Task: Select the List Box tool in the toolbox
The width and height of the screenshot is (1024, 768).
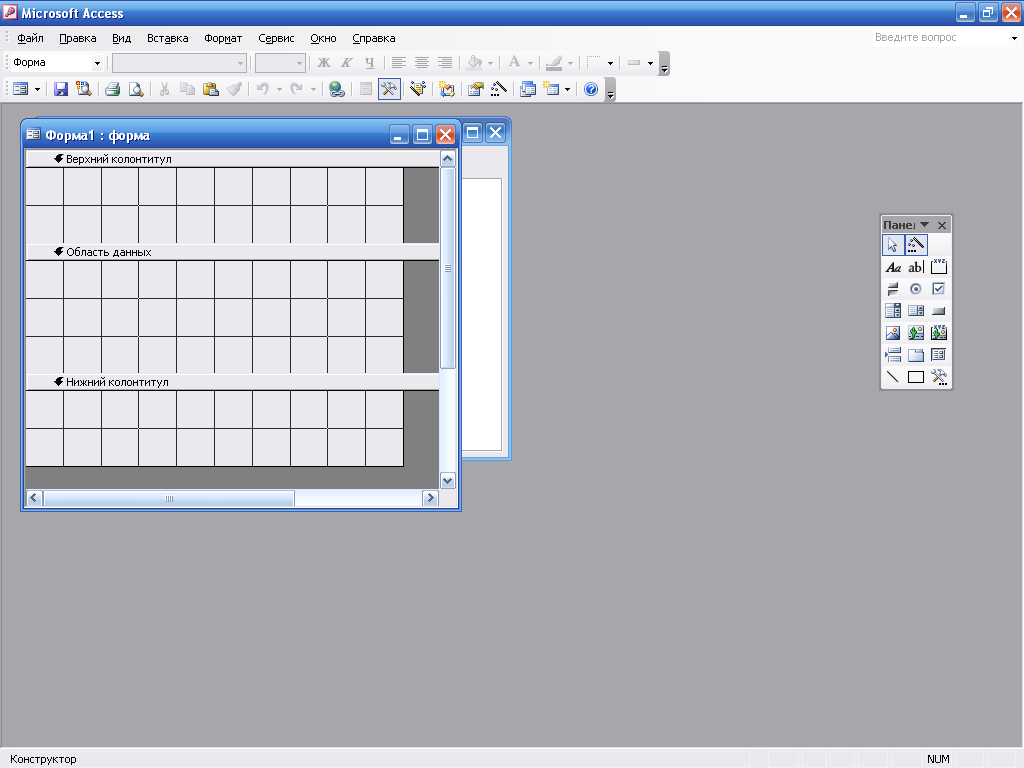Action: (916, 311)
